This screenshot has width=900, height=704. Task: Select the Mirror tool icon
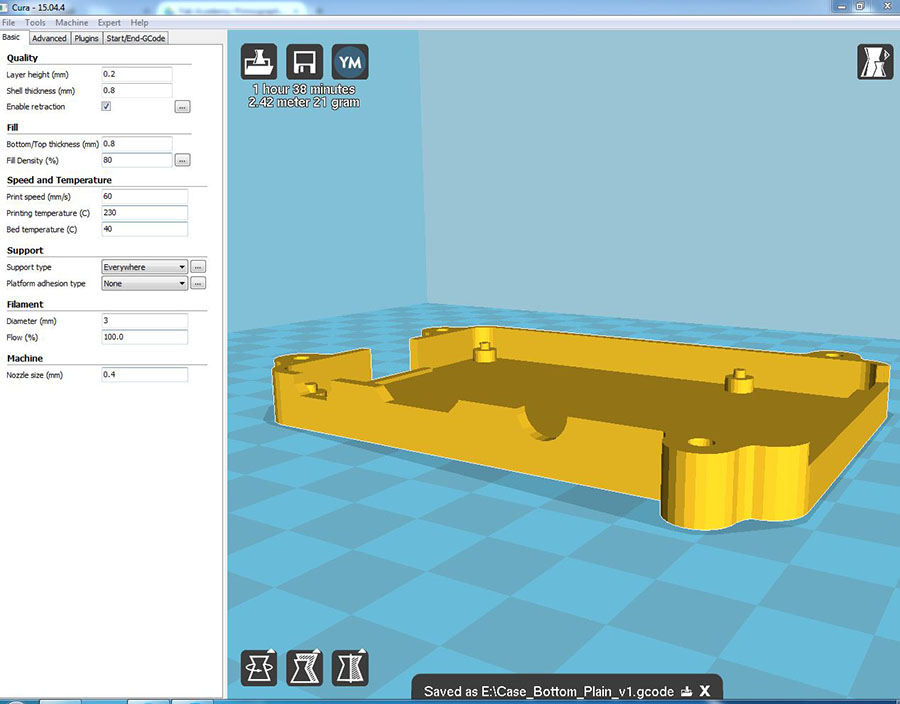(350, 668)
